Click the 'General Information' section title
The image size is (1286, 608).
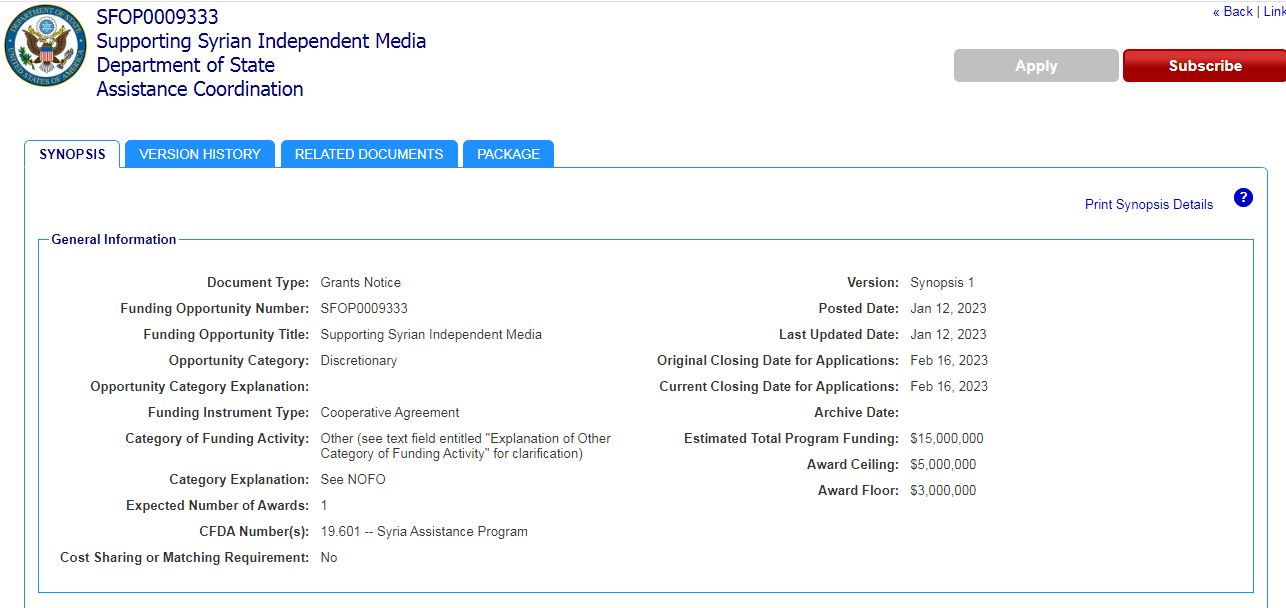(x=114, y=240)
